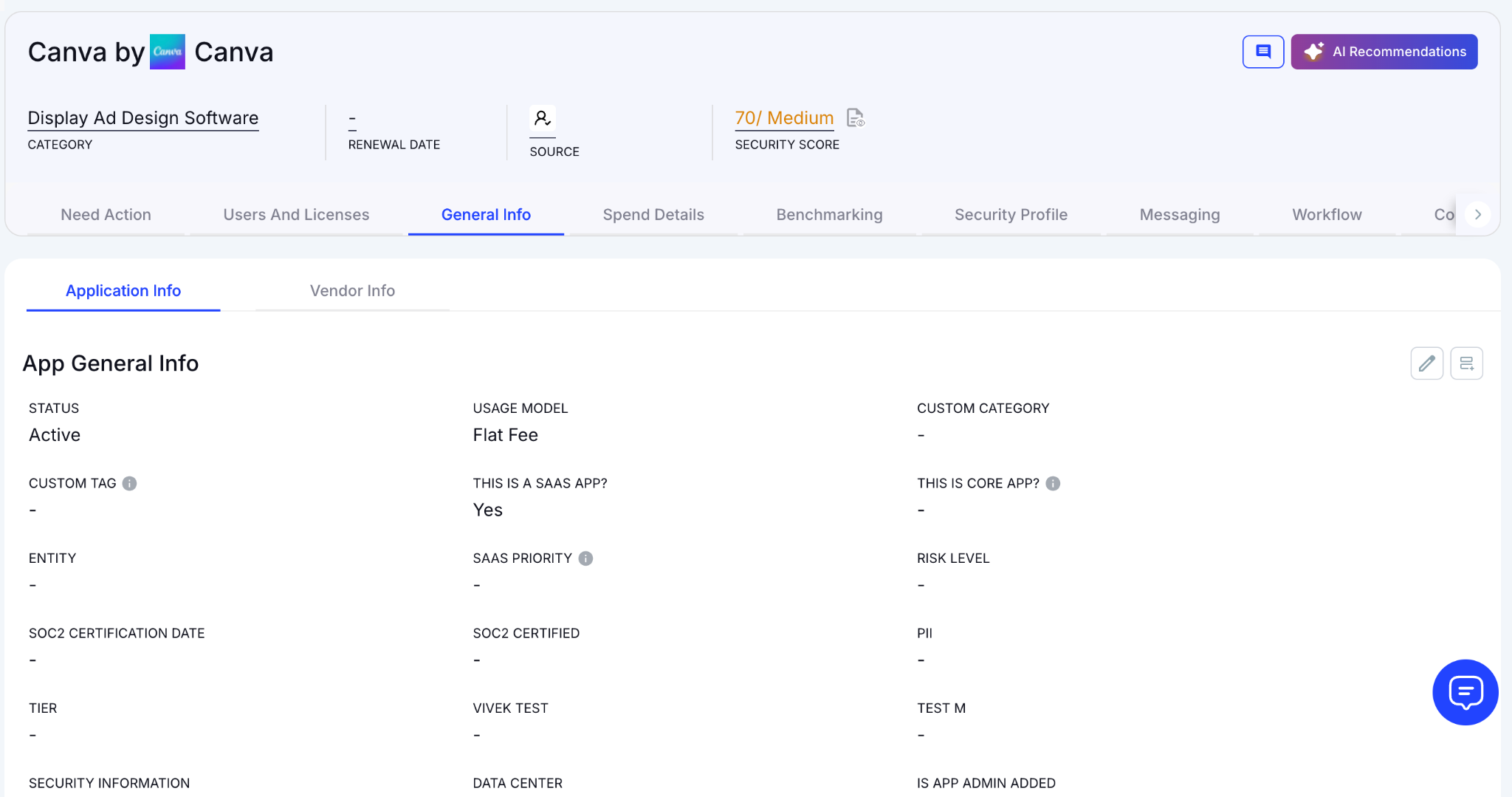
Task: Click the Custom Category label
Action: pyautogui.click(x=983, y=408)
